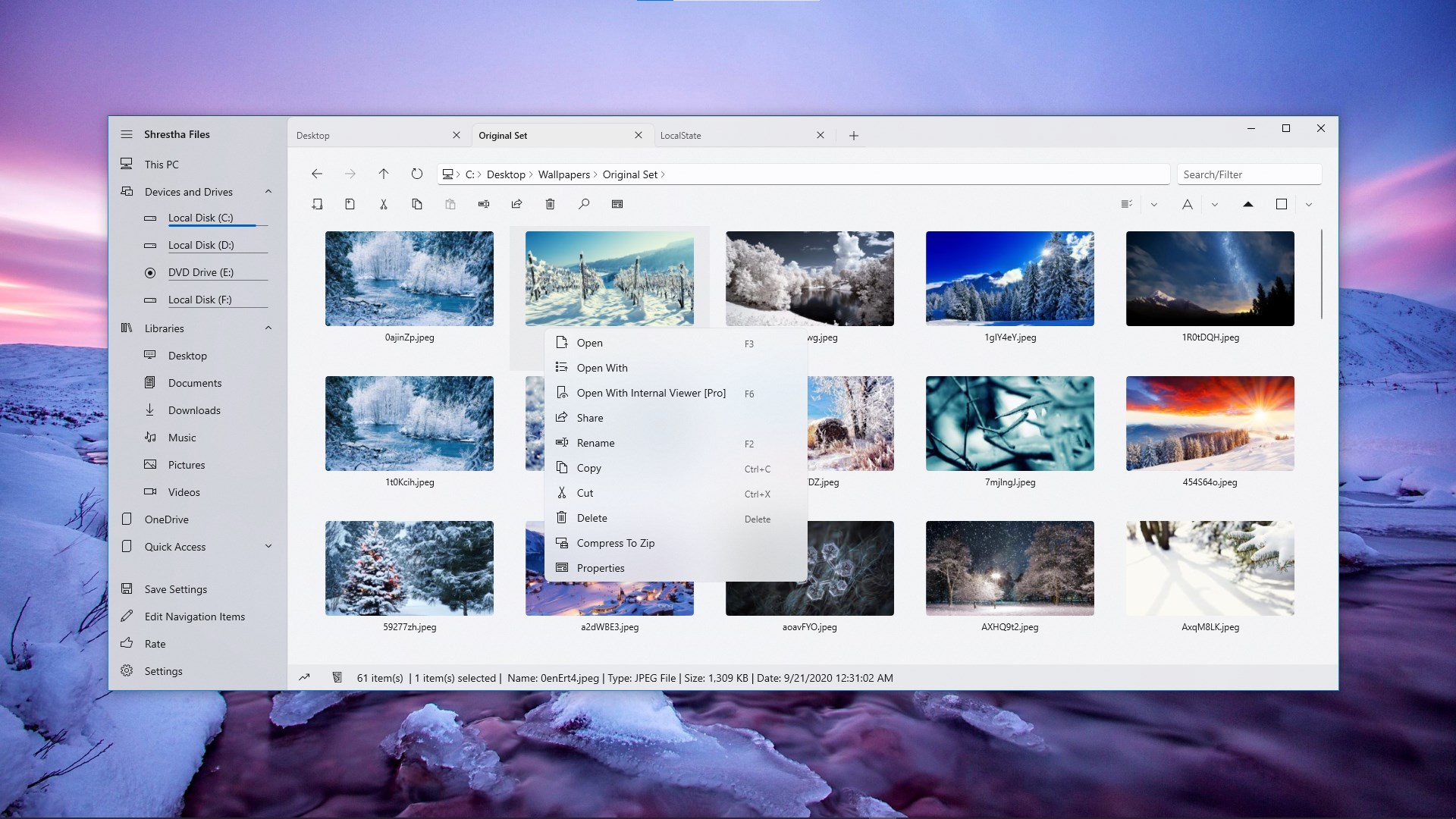Screen dimensions: 1456x819
Task: Click Wallpapers in the breadcrumb path
Action: click(563, 174)
